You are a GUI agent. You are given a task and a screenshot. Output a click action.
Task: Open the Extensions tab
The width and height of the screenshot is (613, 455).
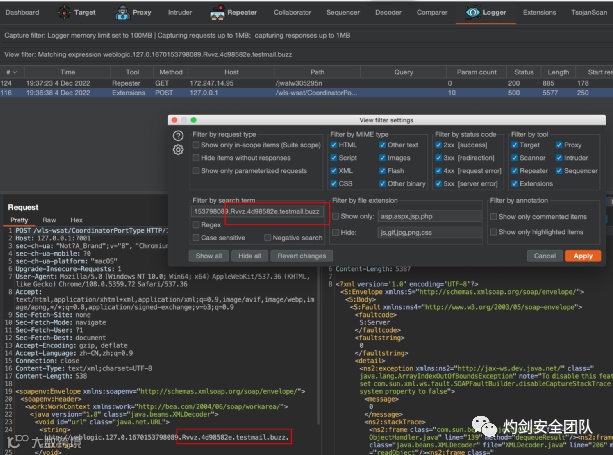tap(540, 13)
